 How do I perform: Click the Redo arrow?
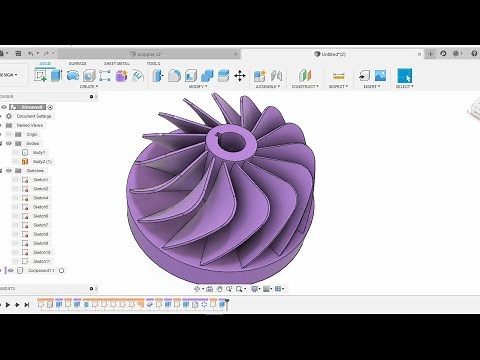(x=46, y=53)
